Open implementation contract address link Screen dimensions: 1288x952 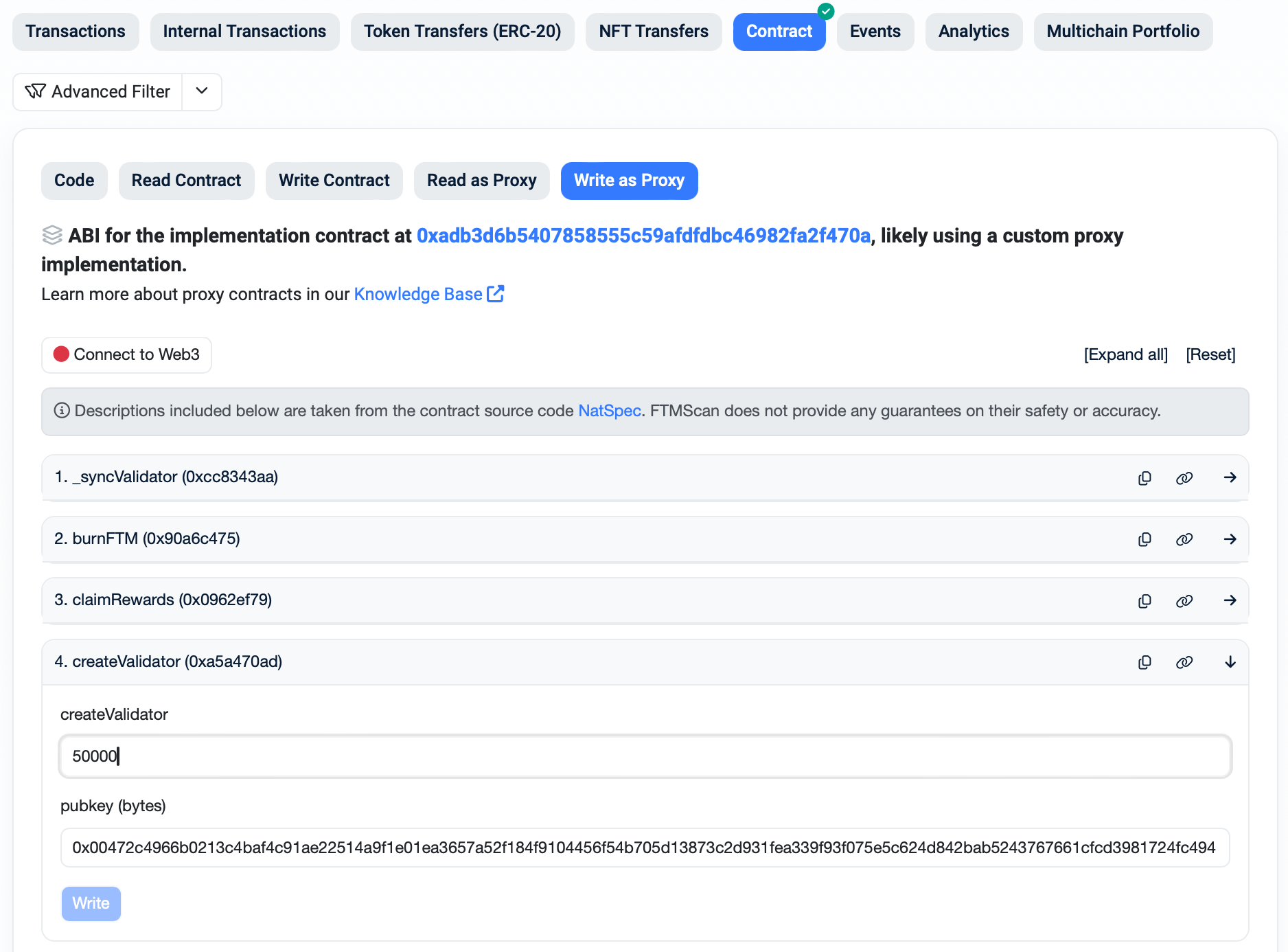[x=643, y=236]
